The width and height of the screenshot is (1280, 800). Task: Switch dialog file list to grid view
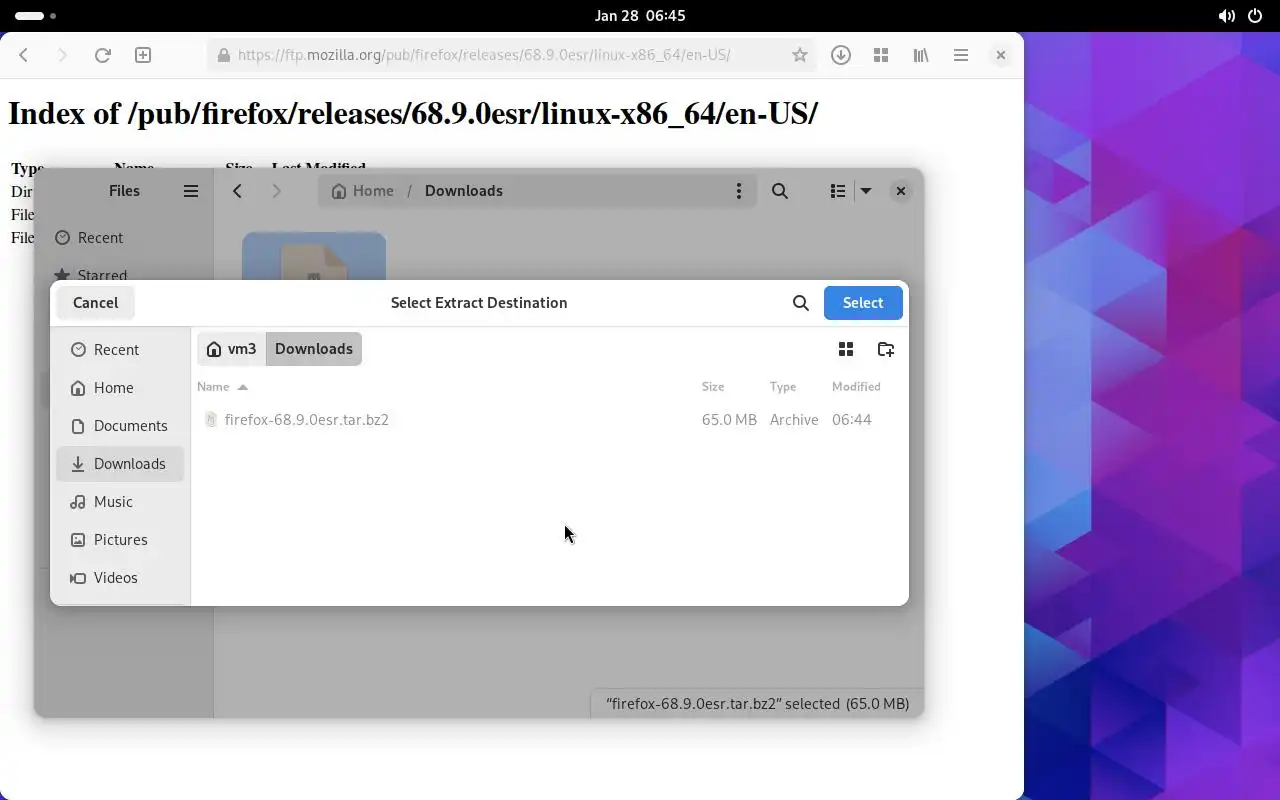coord(845,349)
